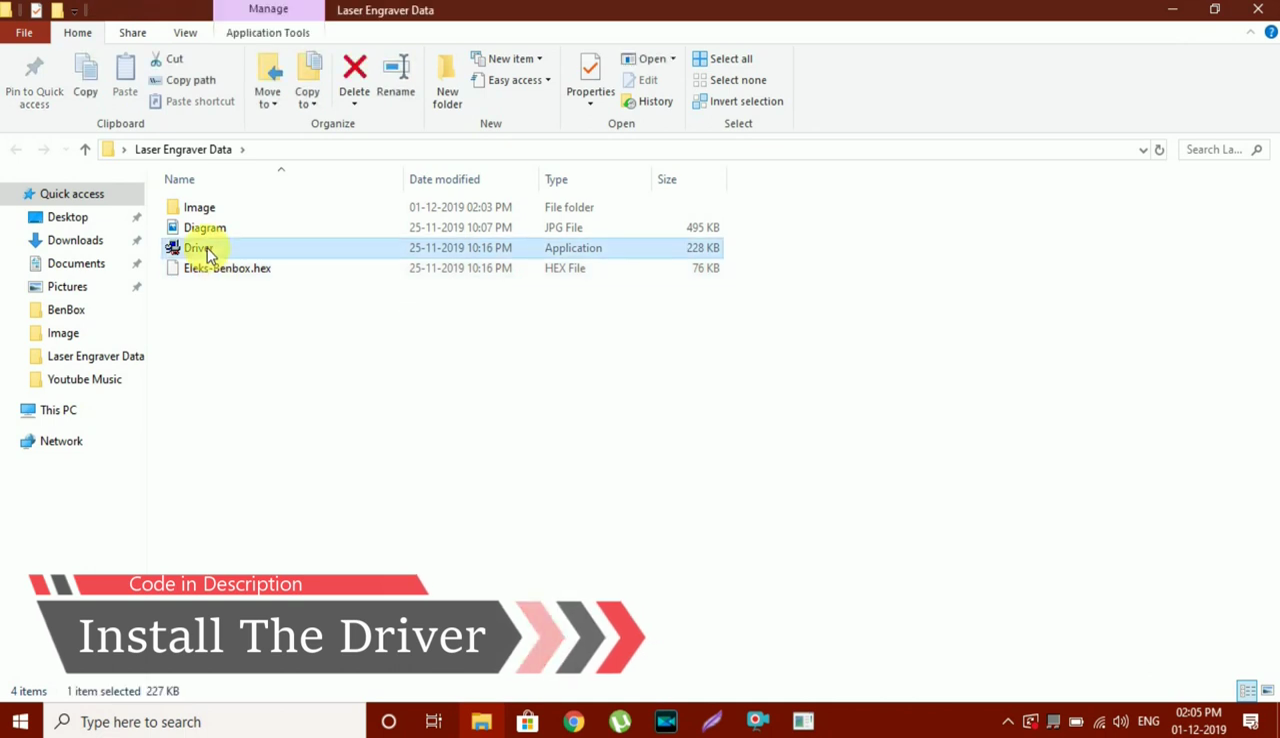This screenshot has width=1280, height=738.
Task: Open the volume control in system tray
Action: pyautogui.click(x=1121, y=722)
